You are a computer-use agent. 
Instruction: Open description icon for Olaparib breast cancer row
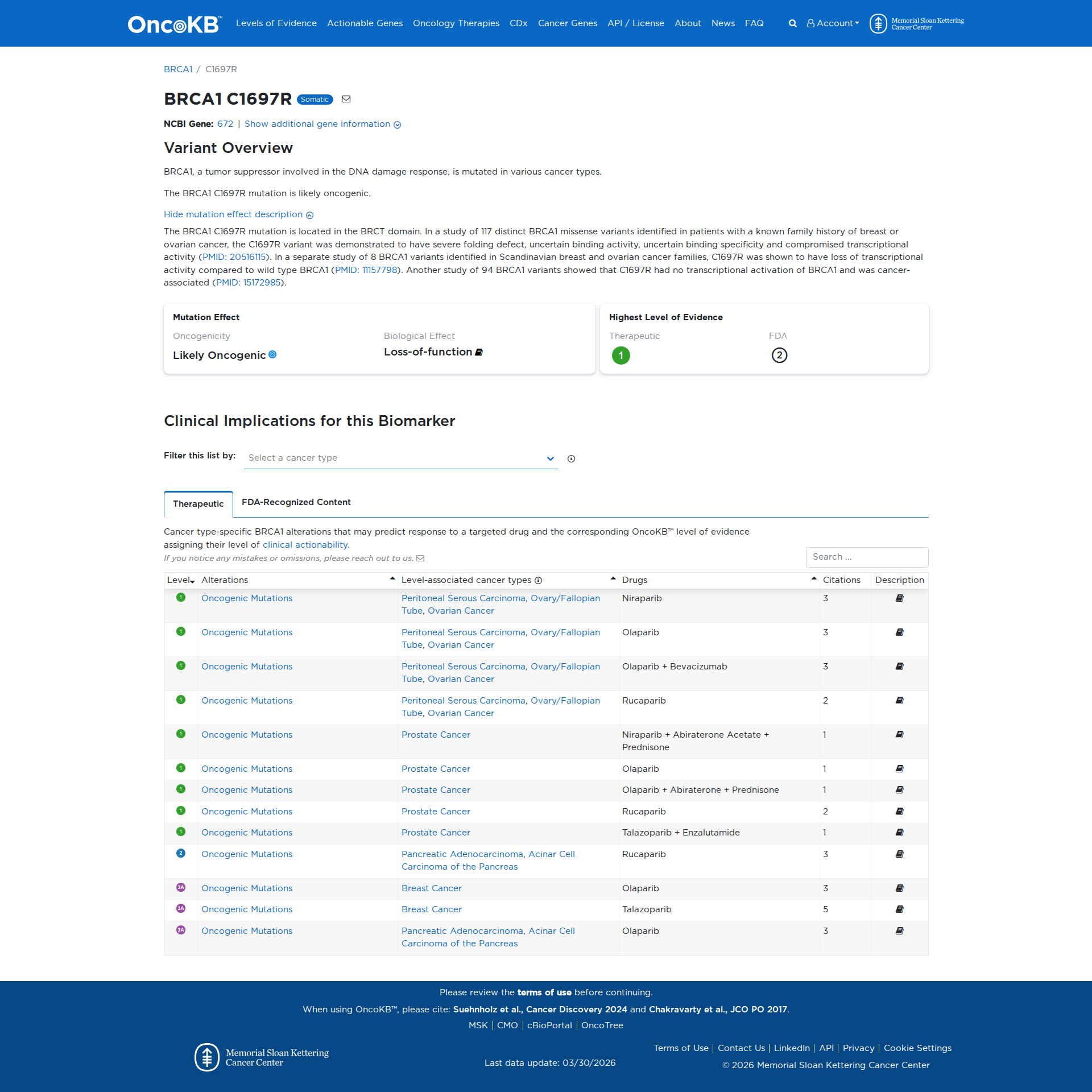[900, 888]
